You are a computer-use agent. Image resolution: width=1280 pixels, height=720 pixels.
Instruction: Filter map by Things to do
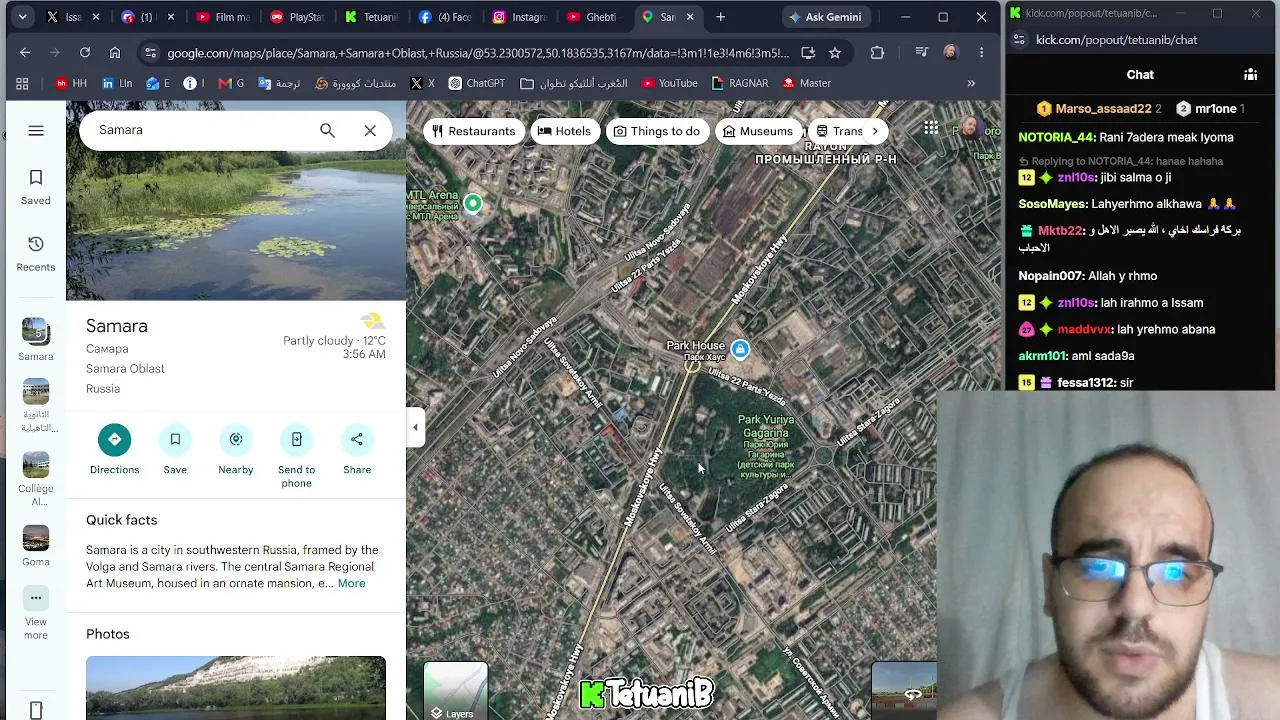[x=656, y=131]
